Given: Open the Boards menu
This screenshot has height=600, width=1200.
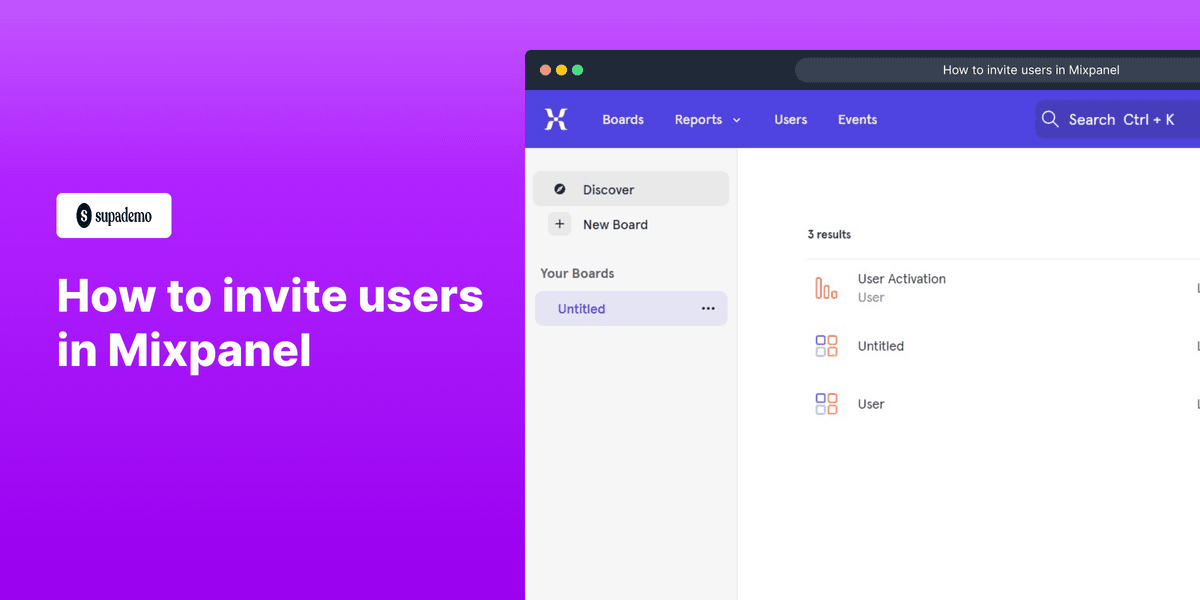Looking at the screenshot, I should point(622,119).
